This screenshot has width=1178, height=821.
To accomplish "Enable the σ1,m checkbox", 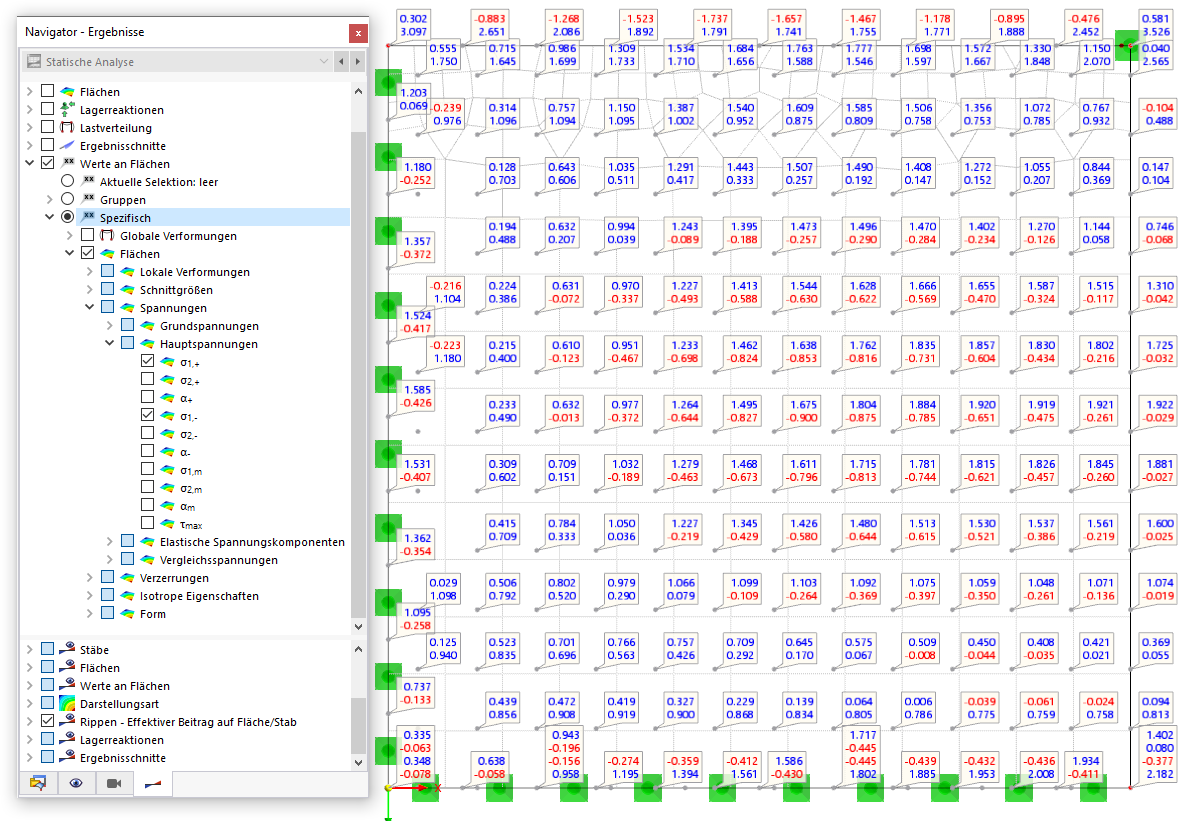I will pos(147,469).
